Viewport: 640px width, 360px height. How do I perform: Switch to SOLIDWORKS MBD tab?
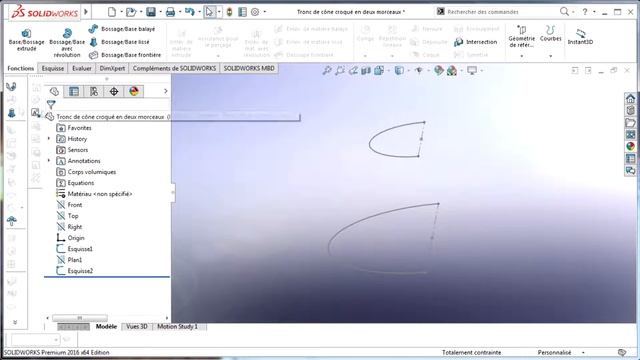point(249,68)
